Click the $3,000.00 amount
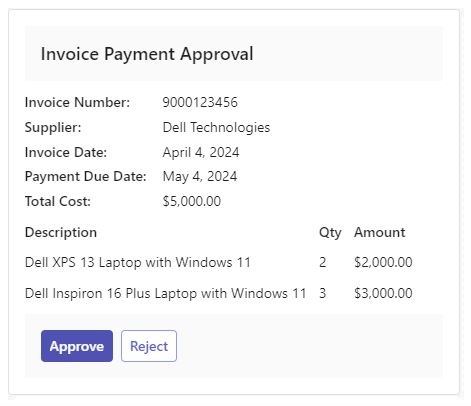This screenshot has height=406, width=471. [383, 293]
